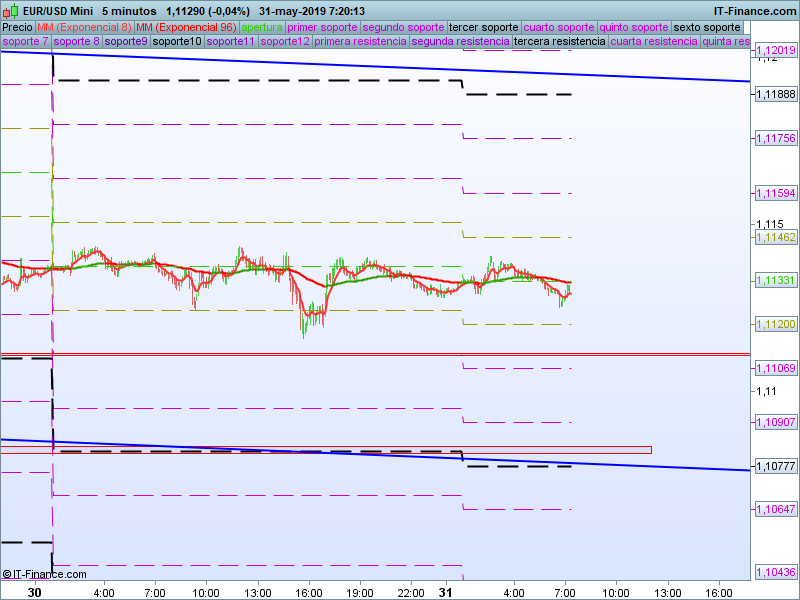Select the primera resistencia legend label
This screenshot has width=800, height=600.
click(360, 42)
